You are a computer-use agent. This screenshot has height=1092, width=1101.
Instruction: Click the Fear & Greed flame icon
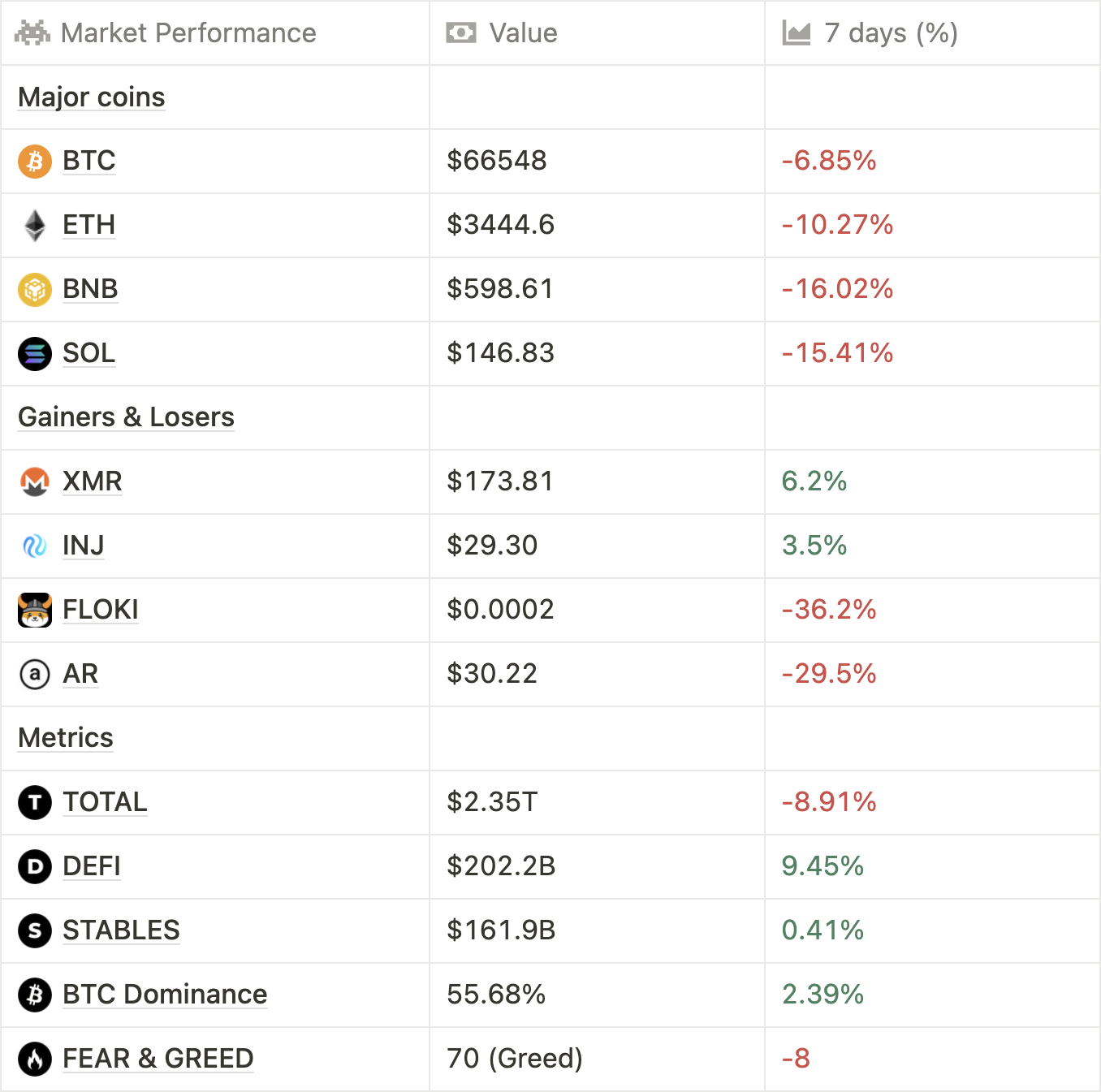pos(35,1059)
